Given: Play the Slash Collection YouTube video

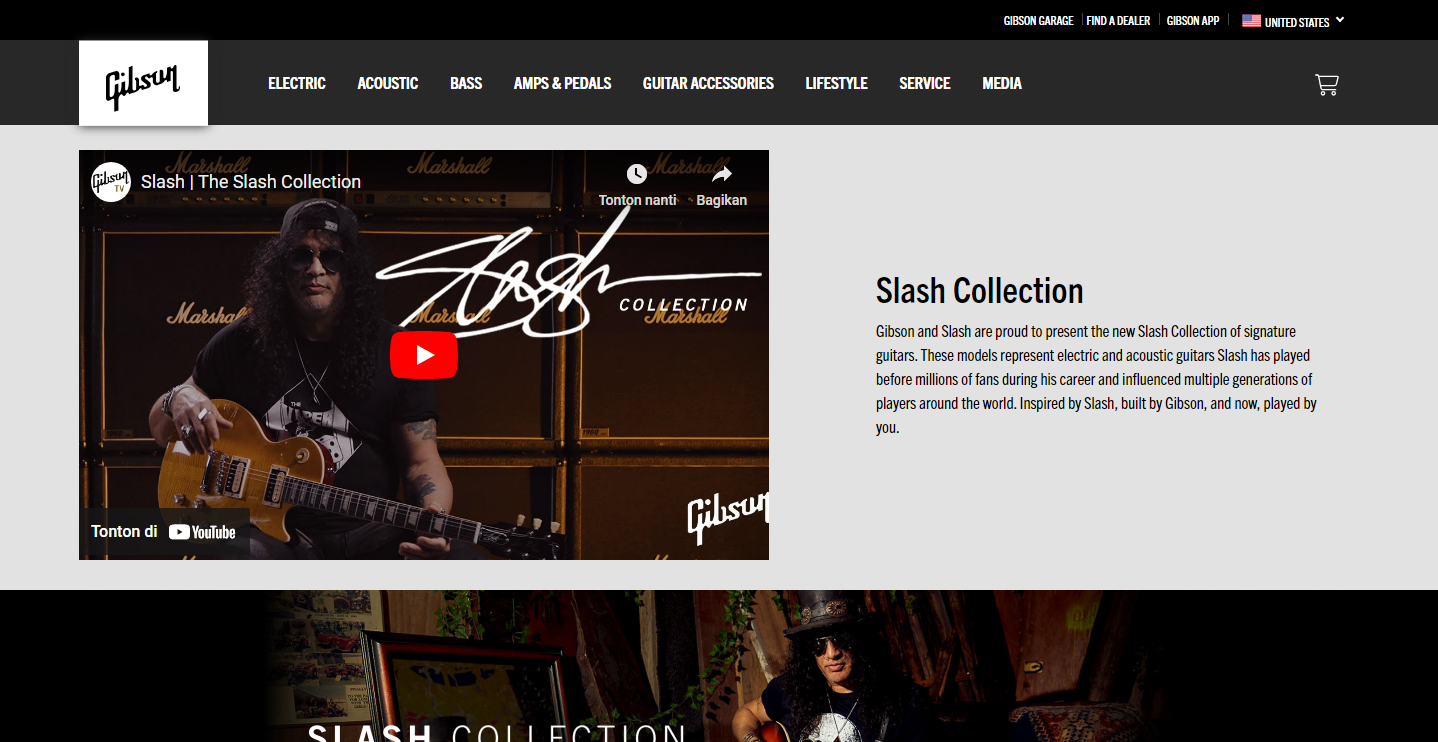Looking at the screenshot, I should click(x=424, y=355).
